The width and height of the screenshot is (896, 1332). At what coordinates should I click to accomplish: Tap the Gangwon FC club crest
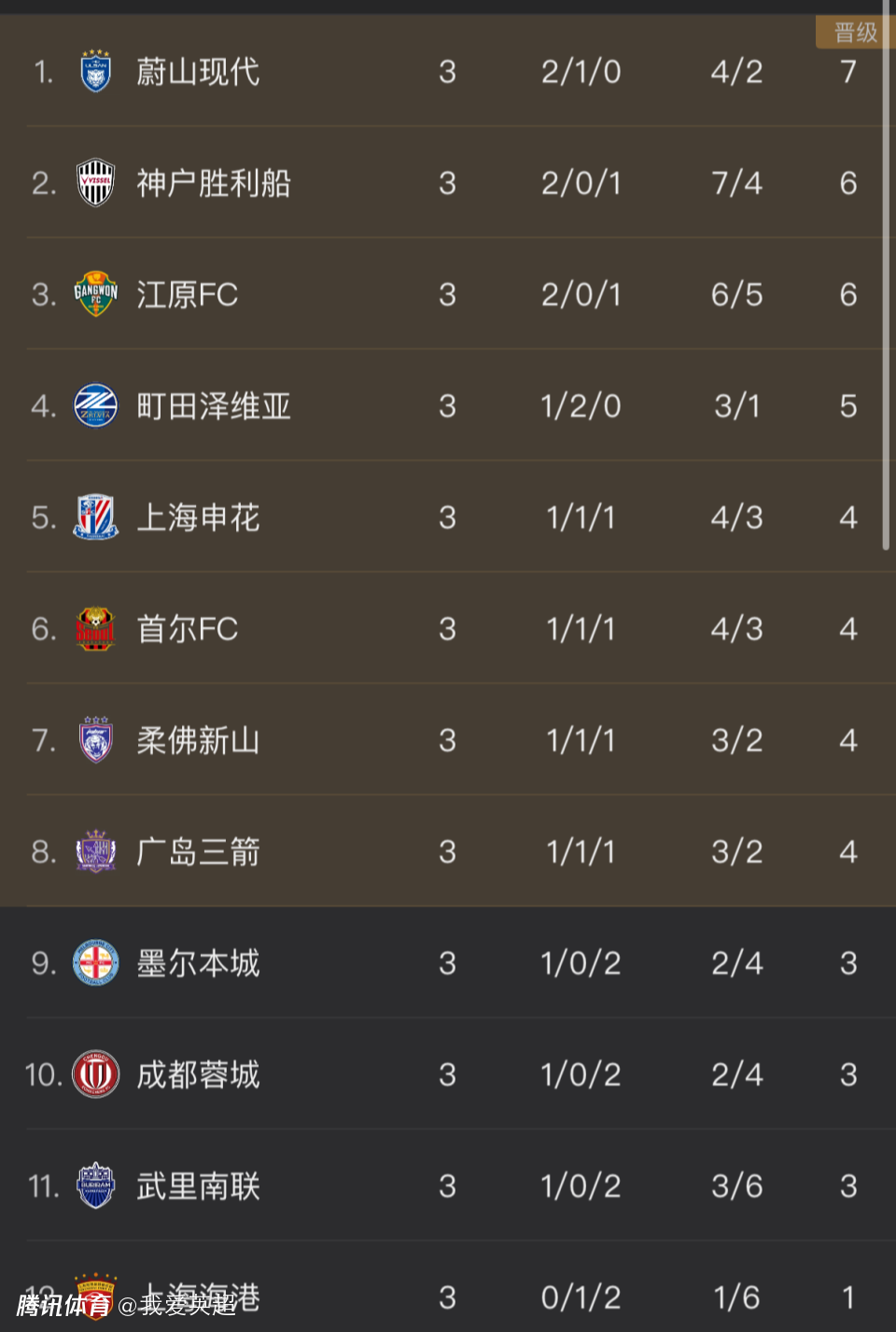[x=95, y=294]
